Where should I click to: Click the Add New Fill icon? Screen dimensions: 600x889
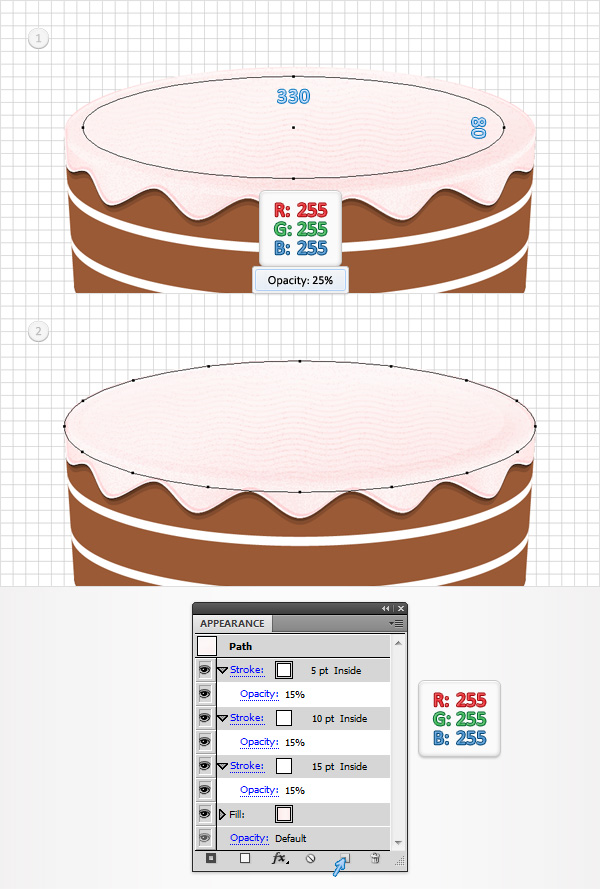pyautogui.click(x=245, y=858)
